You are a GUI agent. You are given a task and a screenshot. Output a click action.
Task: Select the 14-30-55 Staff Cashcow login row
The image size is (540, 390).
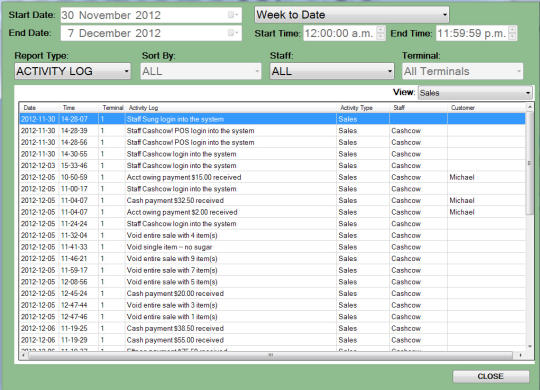272,154
